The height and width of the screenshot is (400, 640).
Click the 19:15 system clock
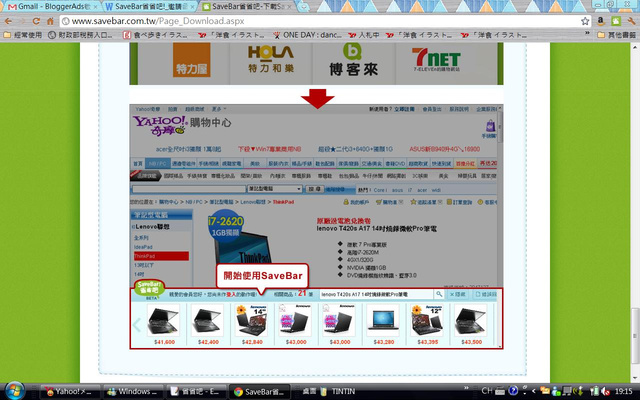[623, 391]
